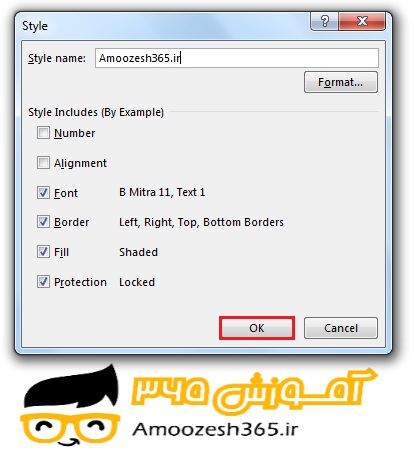Uncheck the Font checkbox
The image size is (414, 451).
(43, 192)
